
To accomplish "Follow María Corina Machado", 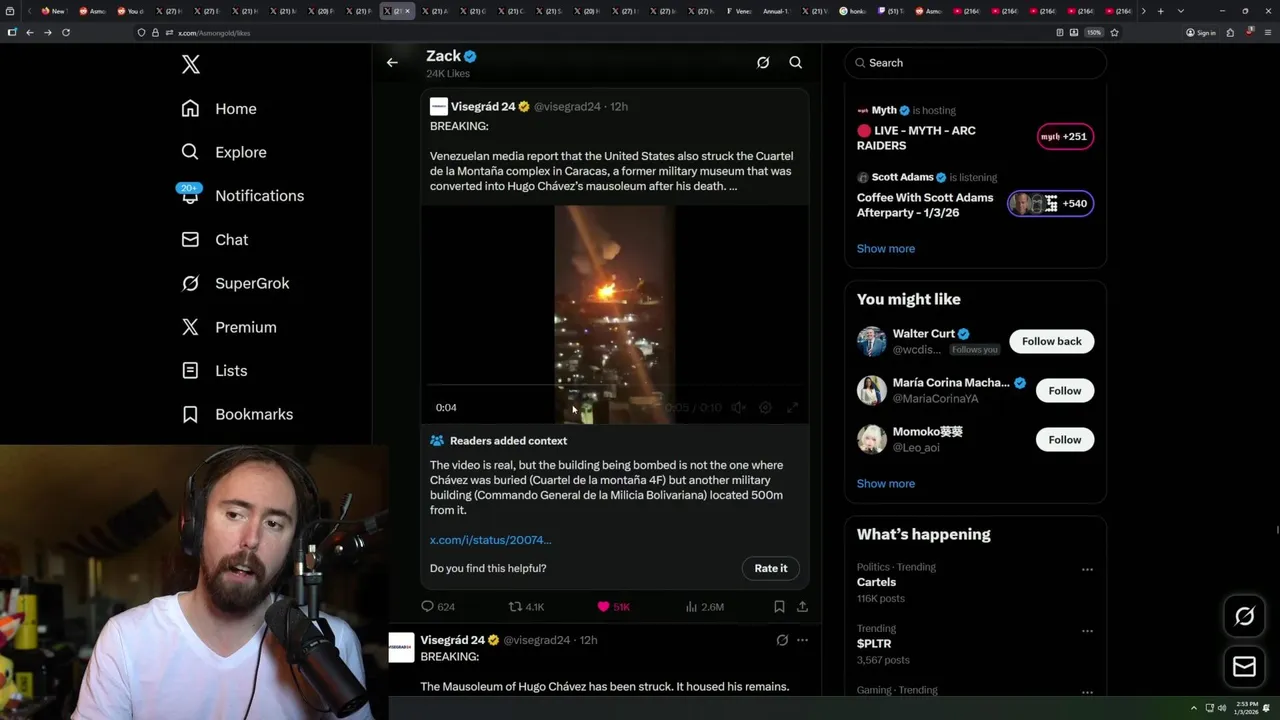I will (1065, 391).
